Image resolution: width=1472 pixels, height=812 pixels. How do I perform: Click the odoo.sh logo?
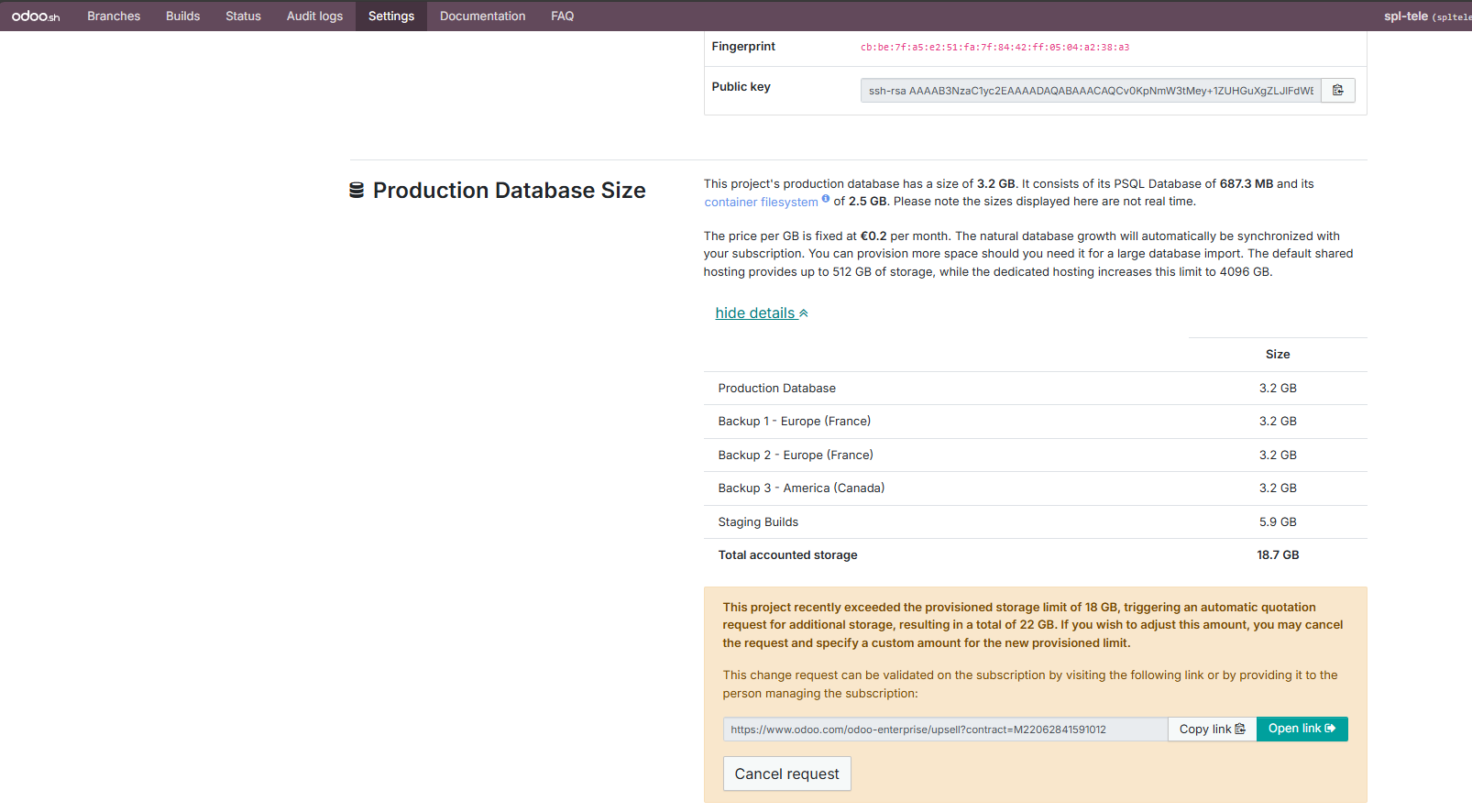[x=36, y=16]
